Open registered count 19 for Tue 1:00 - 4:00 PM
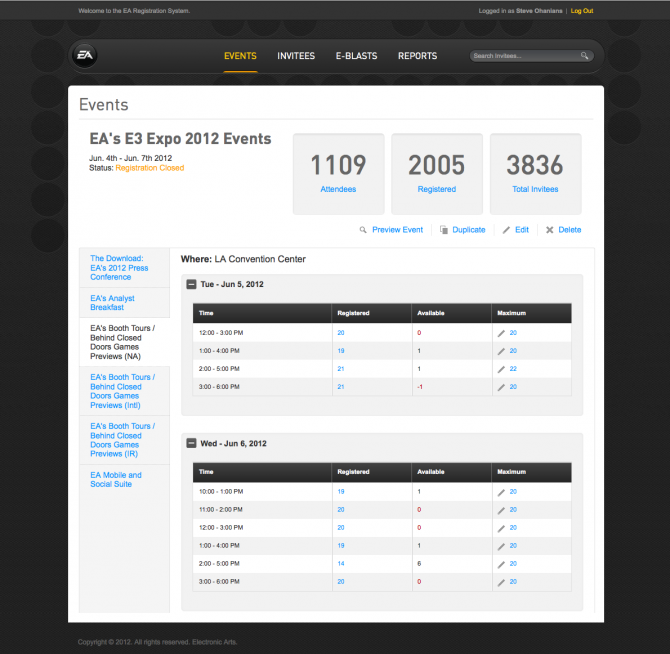Image resolution: width=670 pixels, height=654 pixels. click(341, 351)
